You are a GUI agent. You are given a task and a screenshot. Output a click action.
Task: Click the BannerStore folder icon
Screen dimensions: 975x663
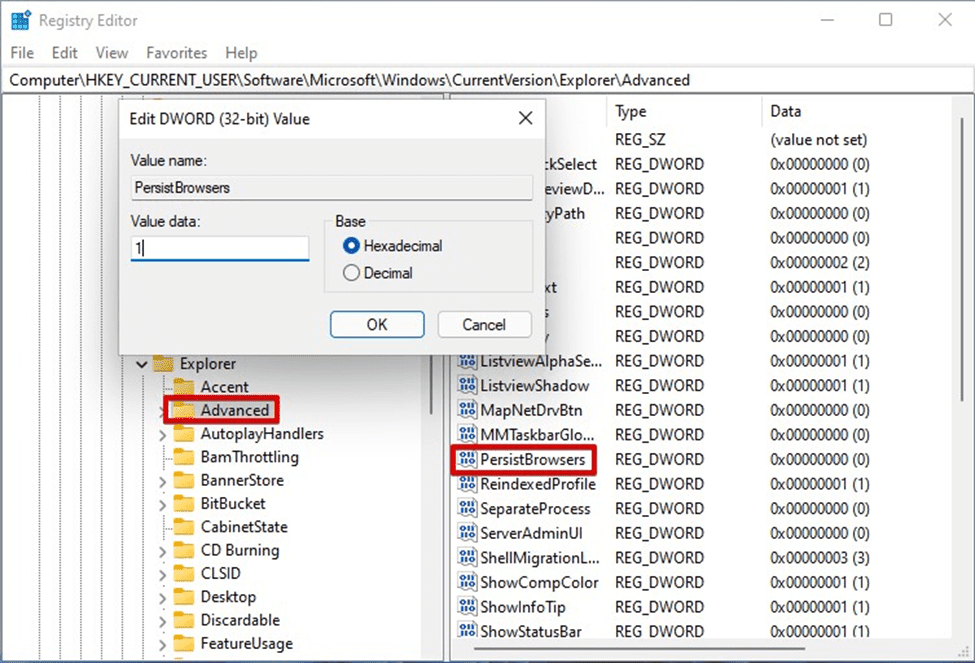183,481
